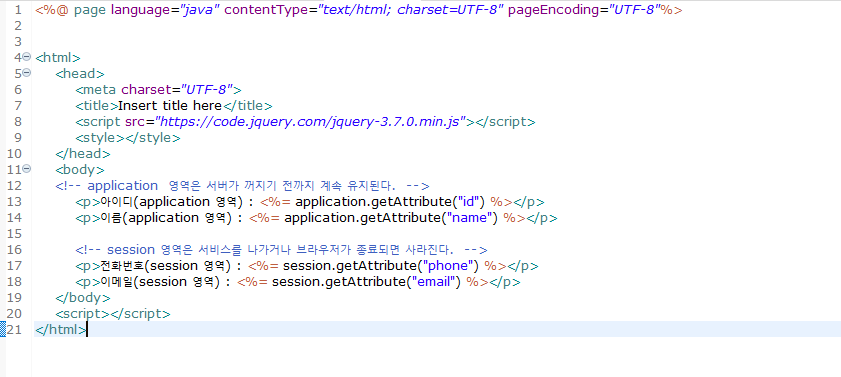Collapse the html fold marker on line 4
The image size is (841, 377).
pos(27,57)
